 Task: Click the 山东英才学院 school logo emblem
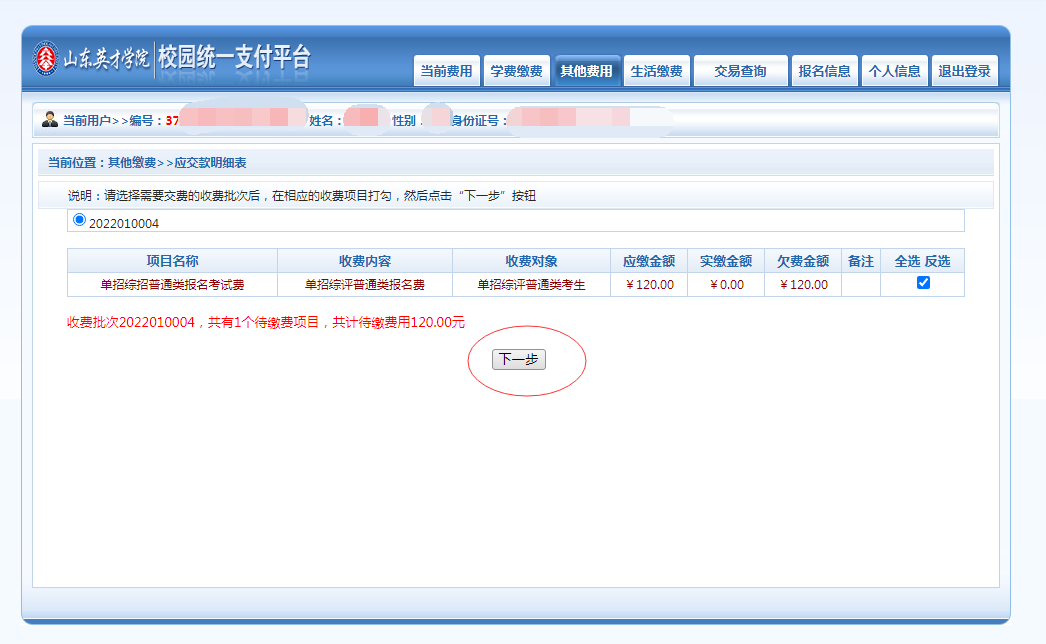point(47,59)
